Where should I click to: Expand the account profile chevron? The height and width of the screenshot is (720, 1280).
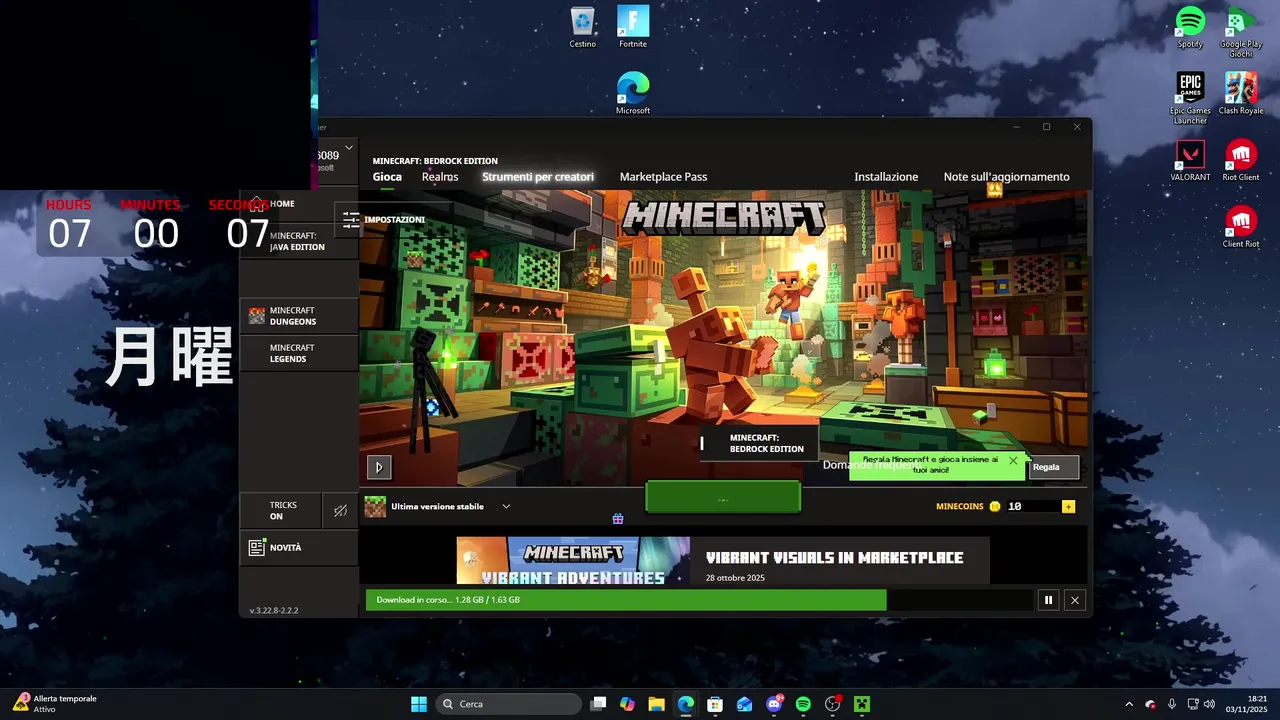pos(349,148)
